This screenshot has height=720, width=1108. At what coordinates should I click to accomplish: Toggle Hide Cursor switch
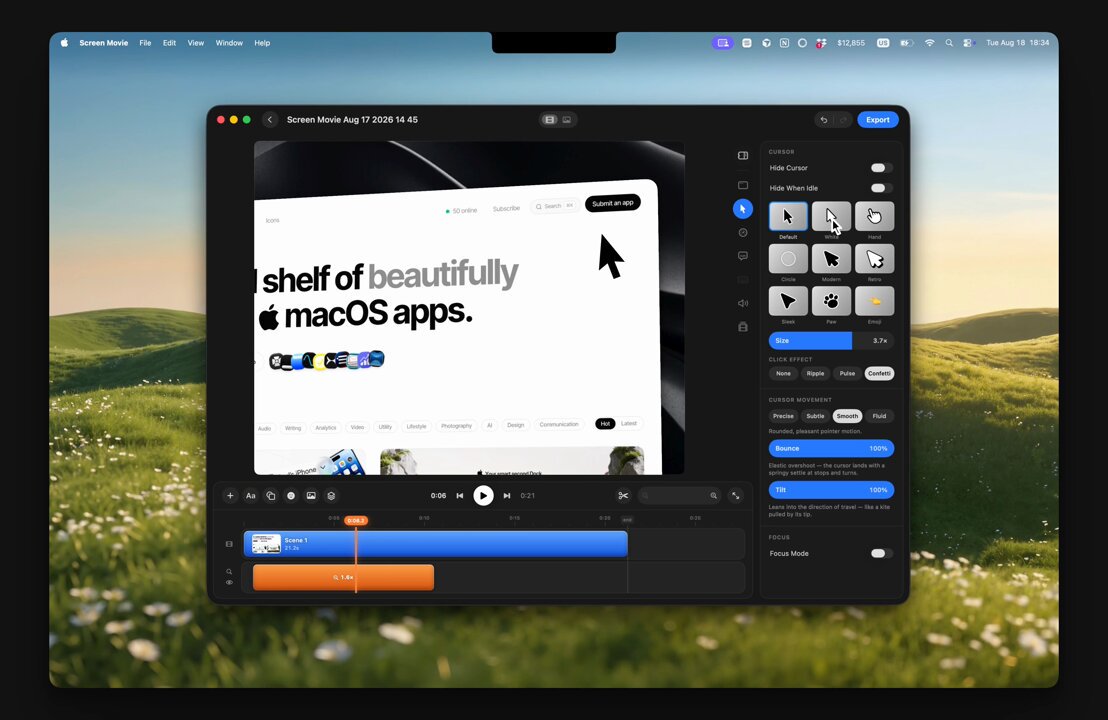tap(880, 168)
